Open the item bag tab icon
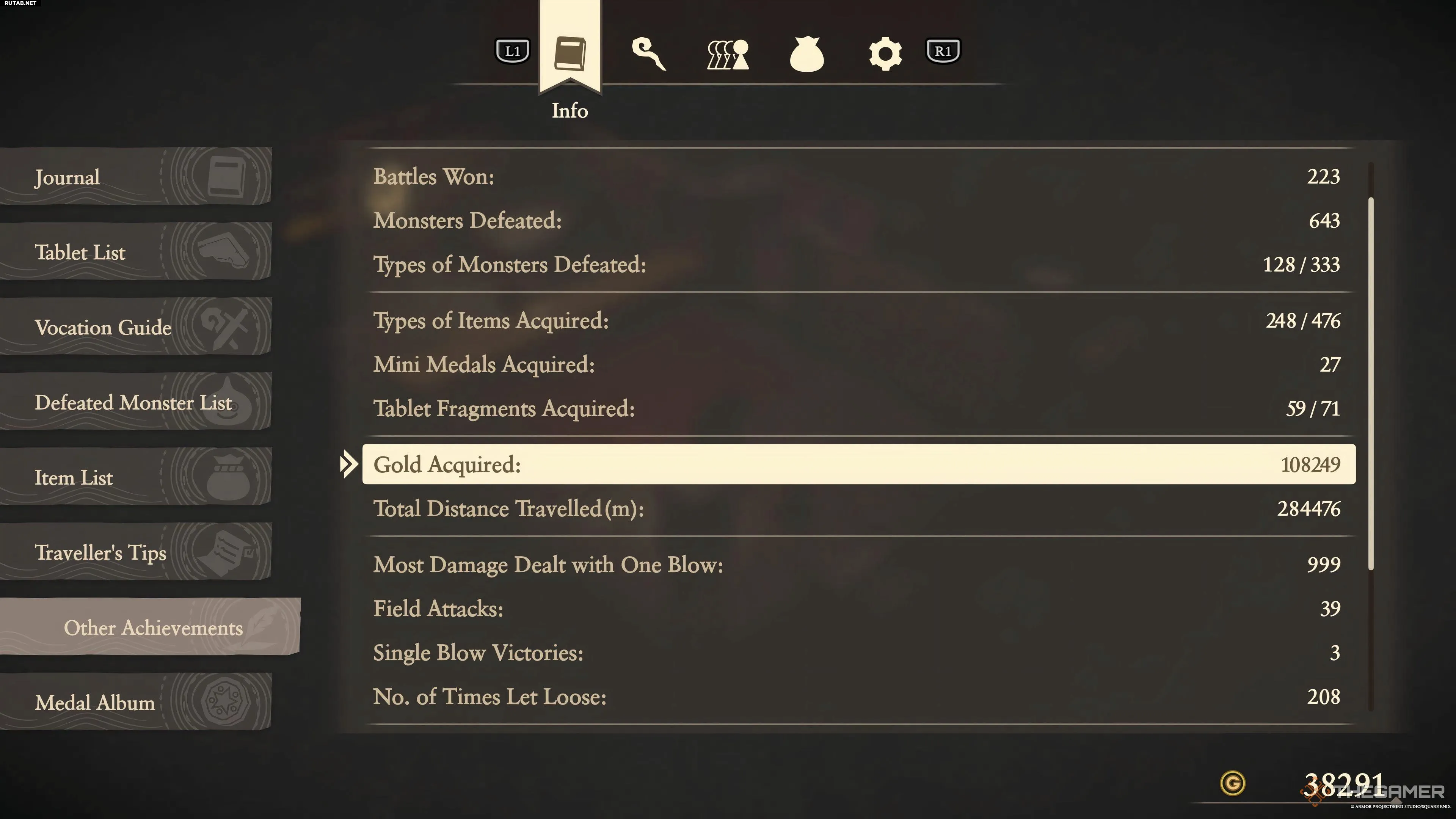Image resolution: width=1456 pixels, height=819 pixels. click(x=806, y=54)
